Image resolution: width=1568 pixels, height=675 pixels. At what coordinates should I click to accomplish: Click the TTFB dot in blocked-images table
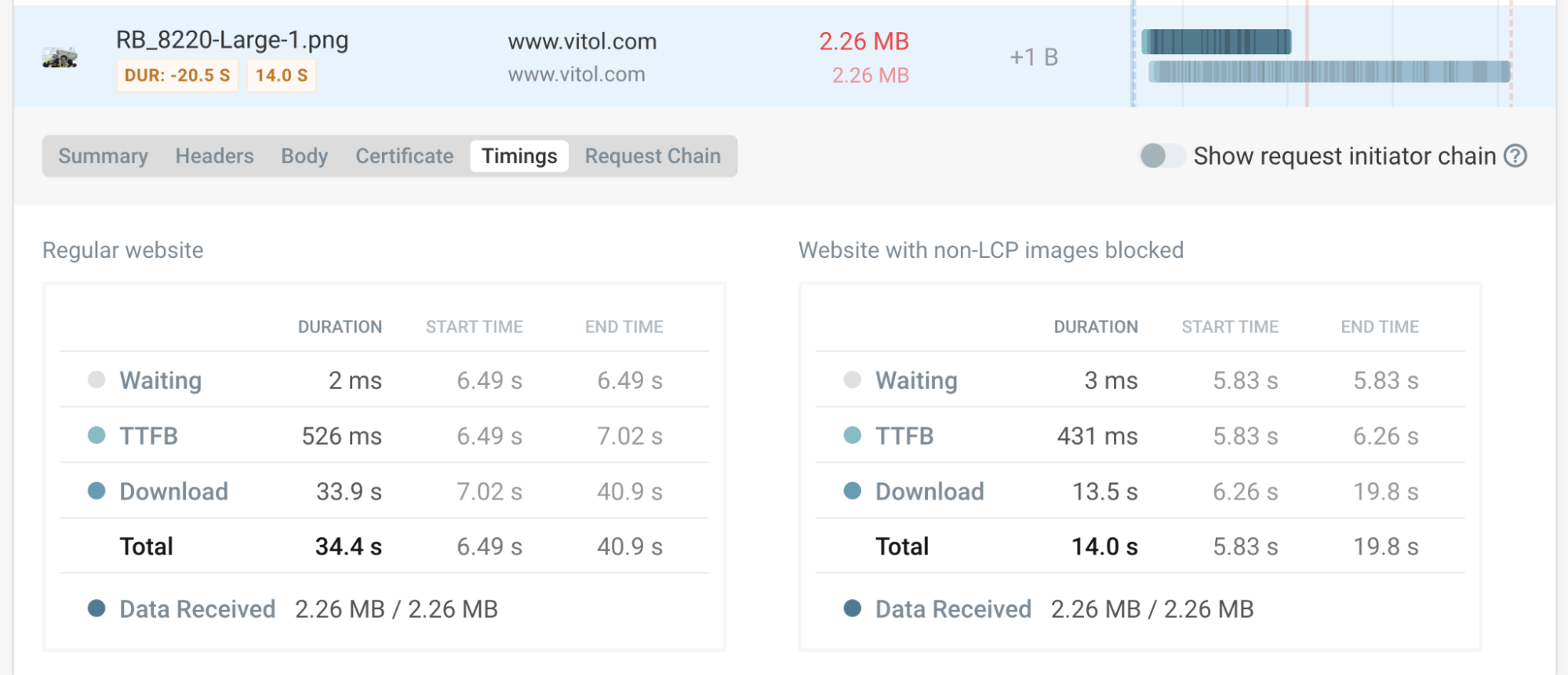(852, 436)
